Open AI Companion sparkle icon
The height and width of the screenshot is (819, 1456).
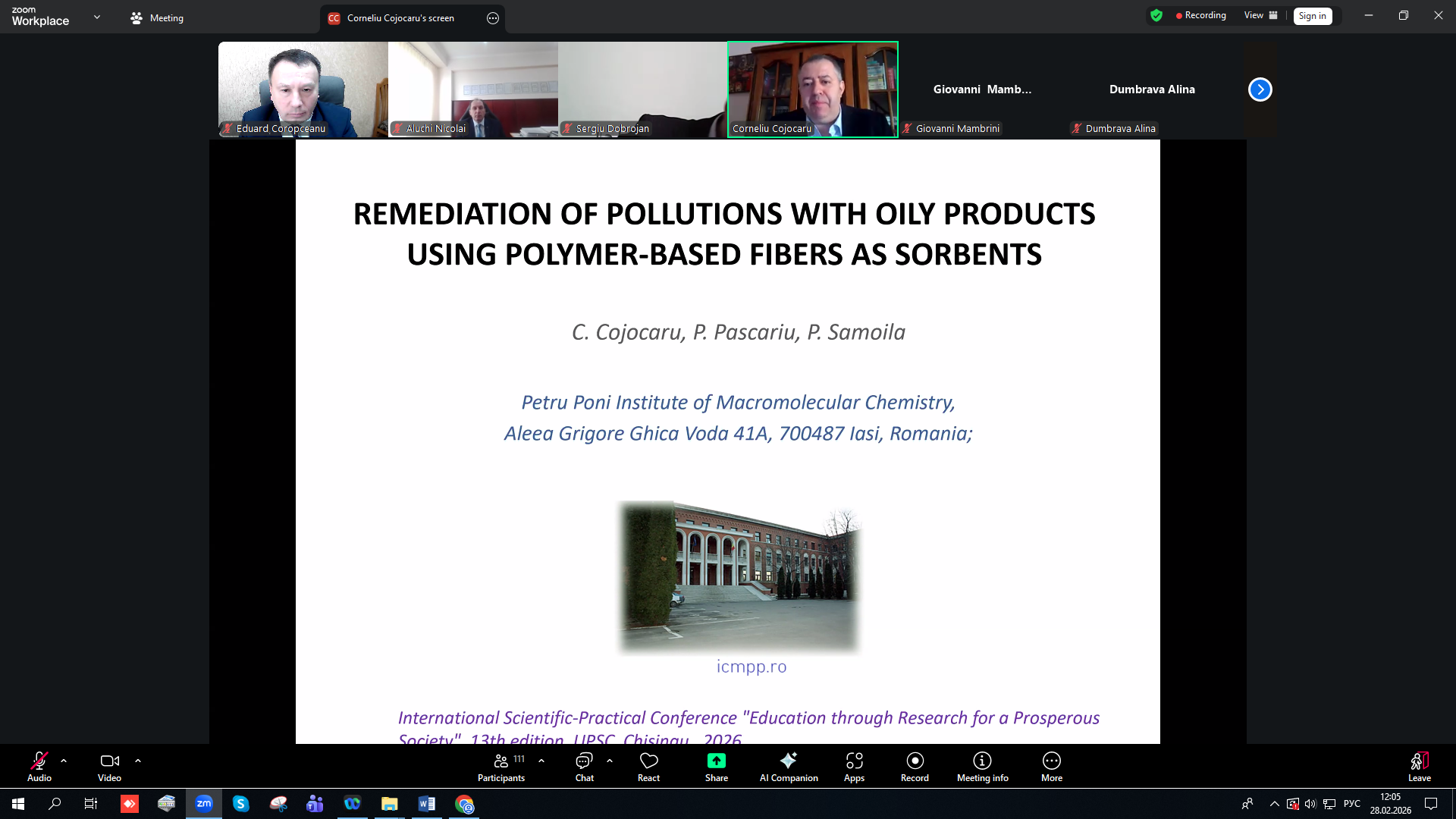[x=788, y=761]
